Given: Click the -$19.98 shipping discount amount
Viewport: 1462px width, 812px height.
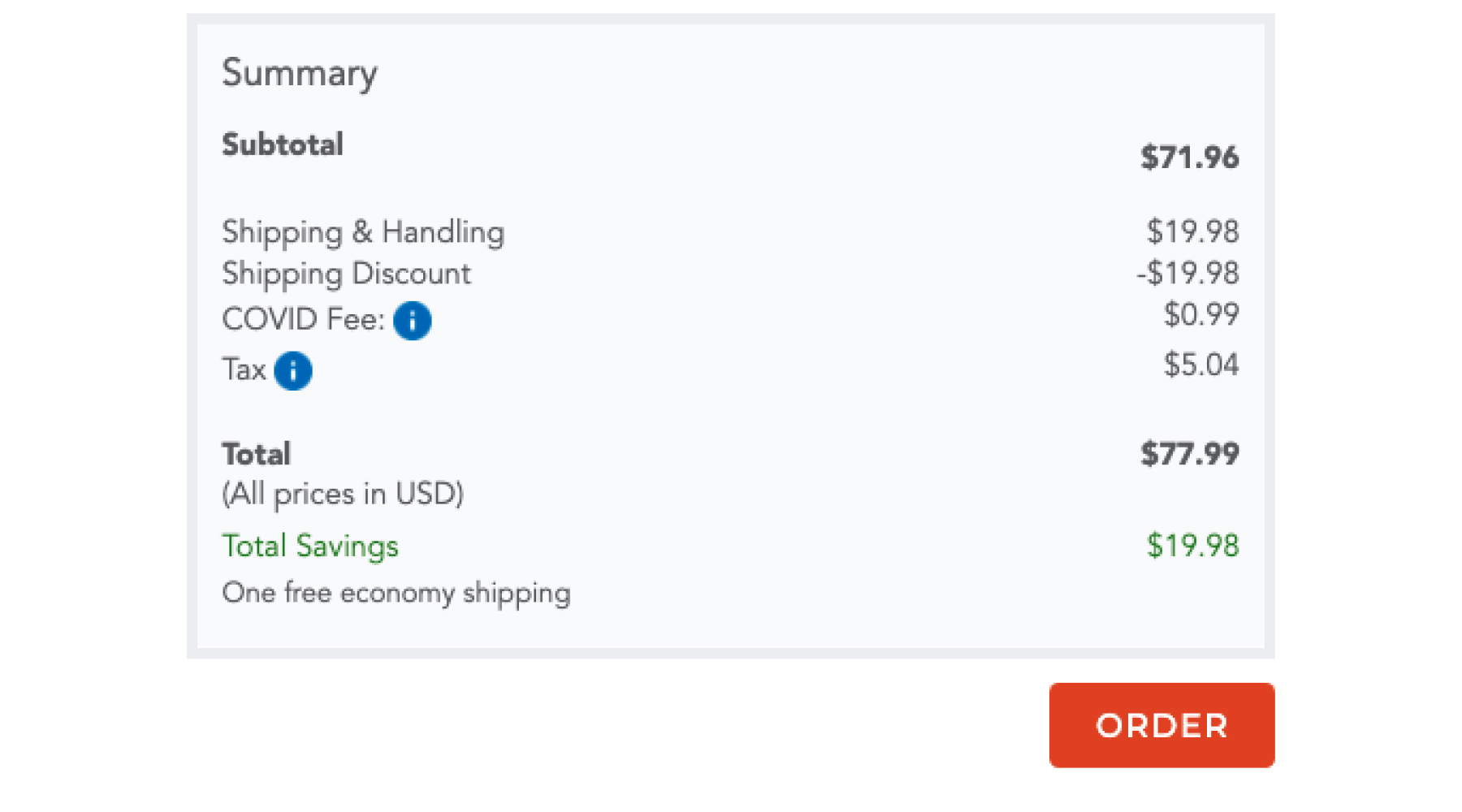Looking at the screenshot, I should pos(1187,274).
